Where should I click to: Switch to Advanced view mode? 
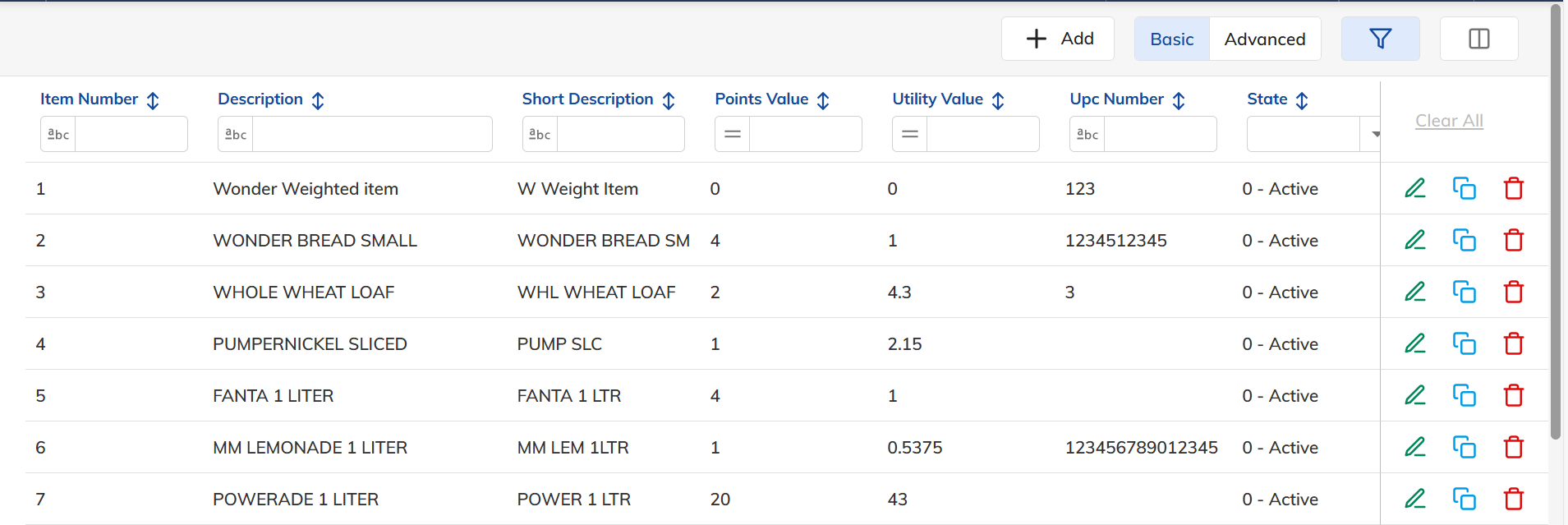point(1265,39)
